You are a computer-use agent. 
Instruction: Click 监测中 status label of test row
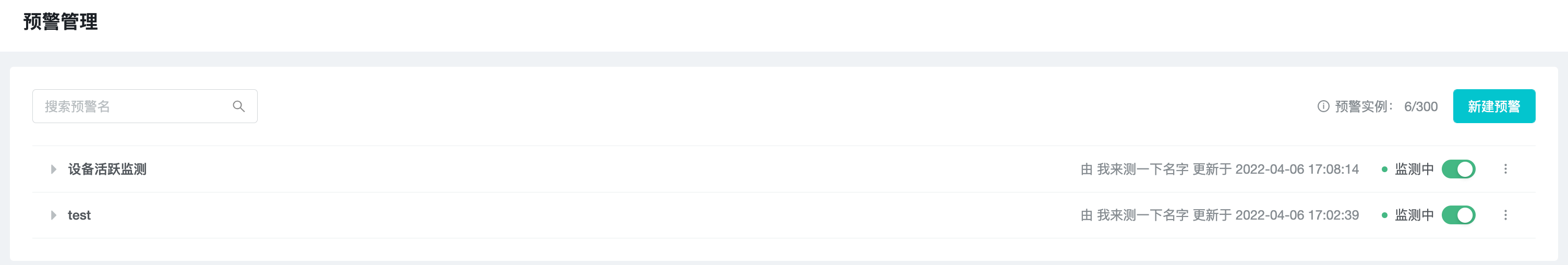(1414, 215)
